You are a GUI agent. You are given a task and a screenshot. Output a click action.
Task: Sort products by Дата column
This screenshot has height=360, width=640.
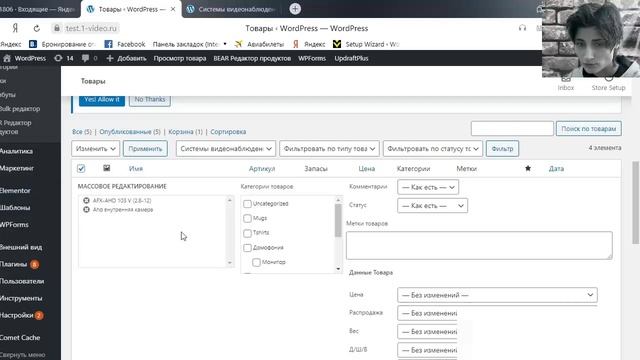click(556, 169)
